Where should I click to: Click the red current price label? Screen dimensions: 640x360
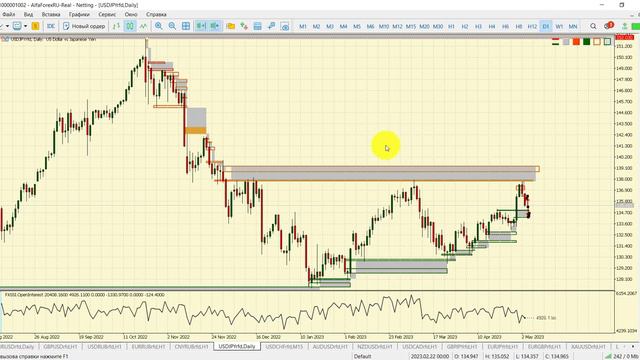coord(624,38)
